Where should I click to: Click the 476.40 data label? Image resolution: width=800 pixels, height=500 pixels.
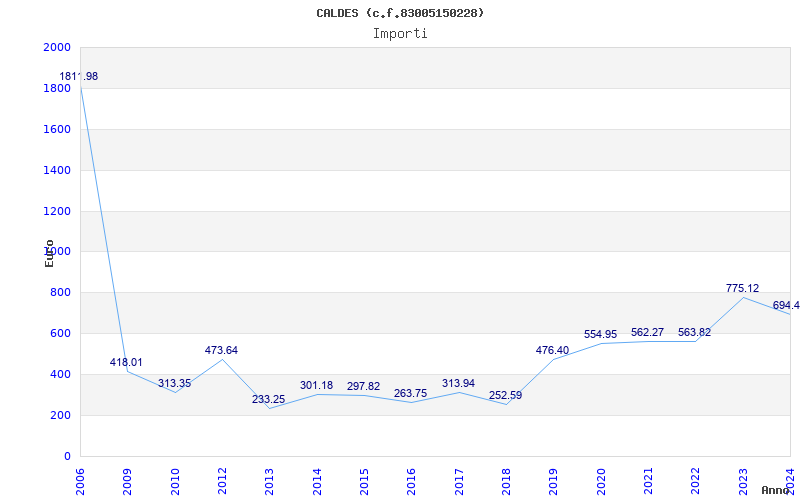coord(552,350)
